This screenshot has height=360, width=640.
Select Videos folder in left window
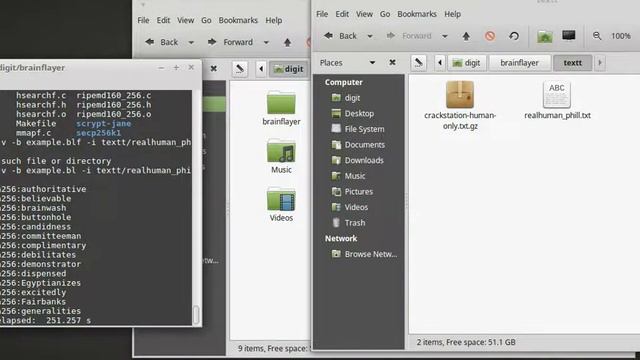point(281,204)
